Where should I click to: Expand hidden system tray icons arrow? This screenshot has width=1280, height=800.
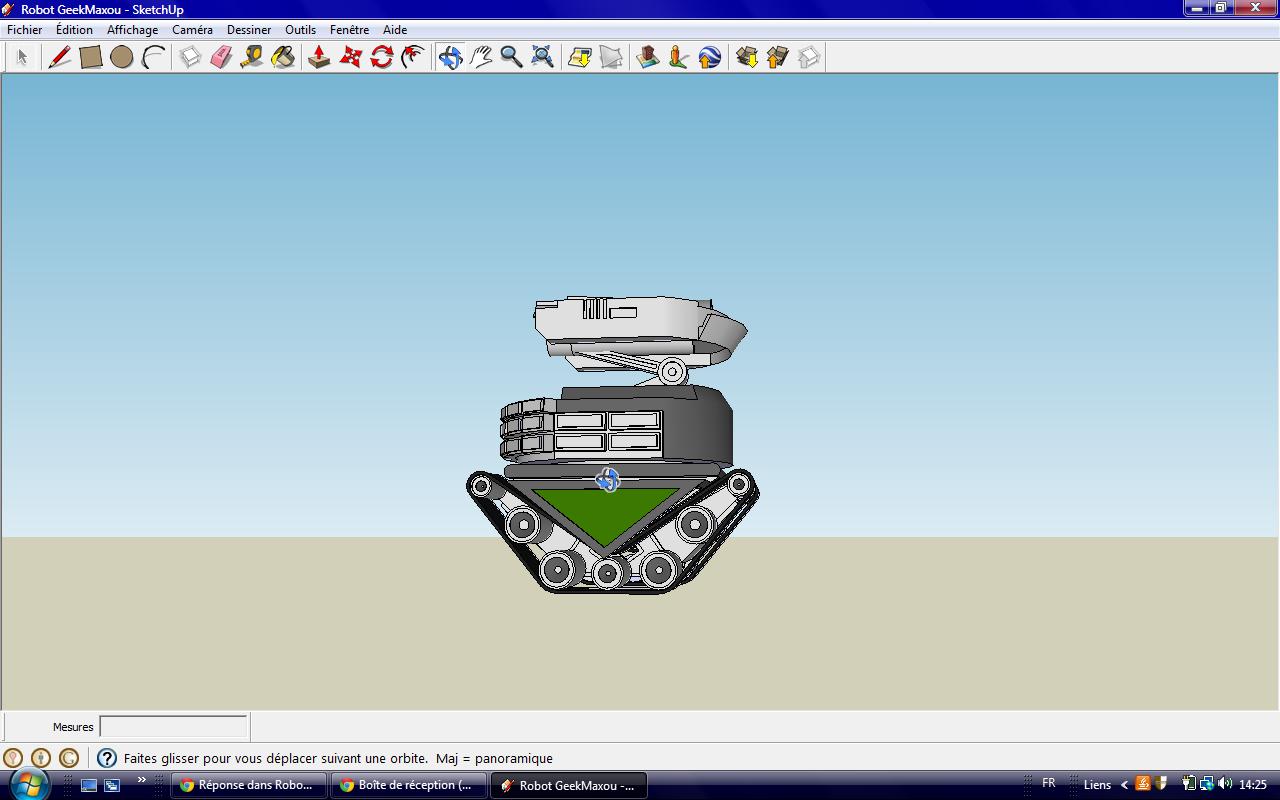1124,785
